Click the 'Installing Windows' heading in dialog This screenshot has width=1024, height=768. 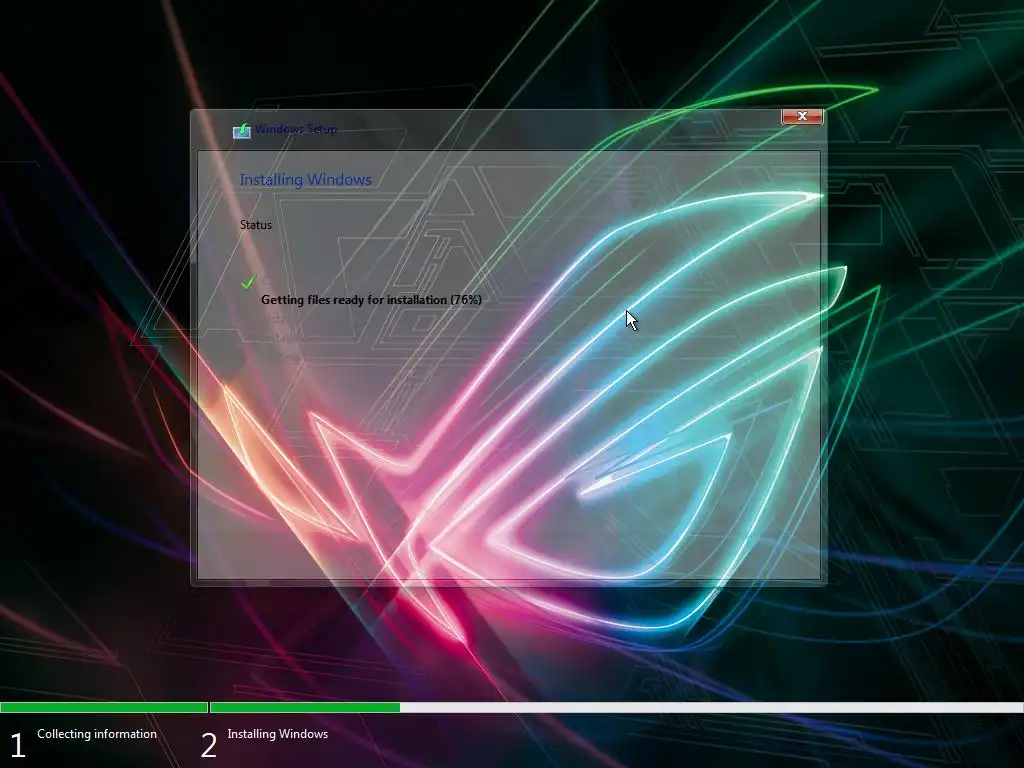tap(306, 180)
